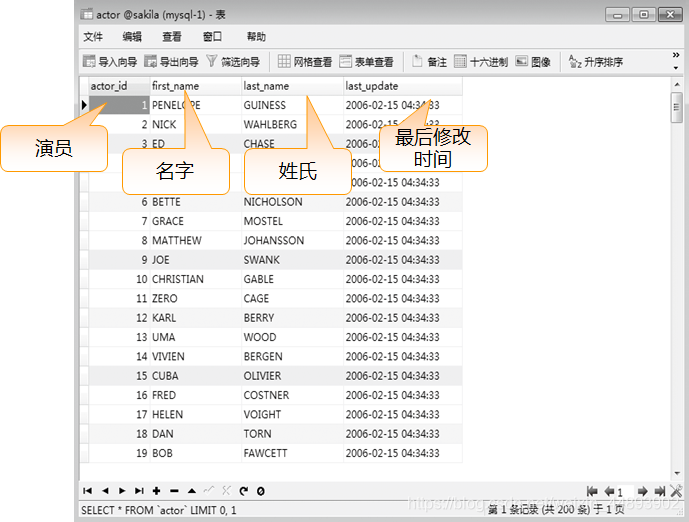
Task: Click the first_name column header
Action: (196, 86)
